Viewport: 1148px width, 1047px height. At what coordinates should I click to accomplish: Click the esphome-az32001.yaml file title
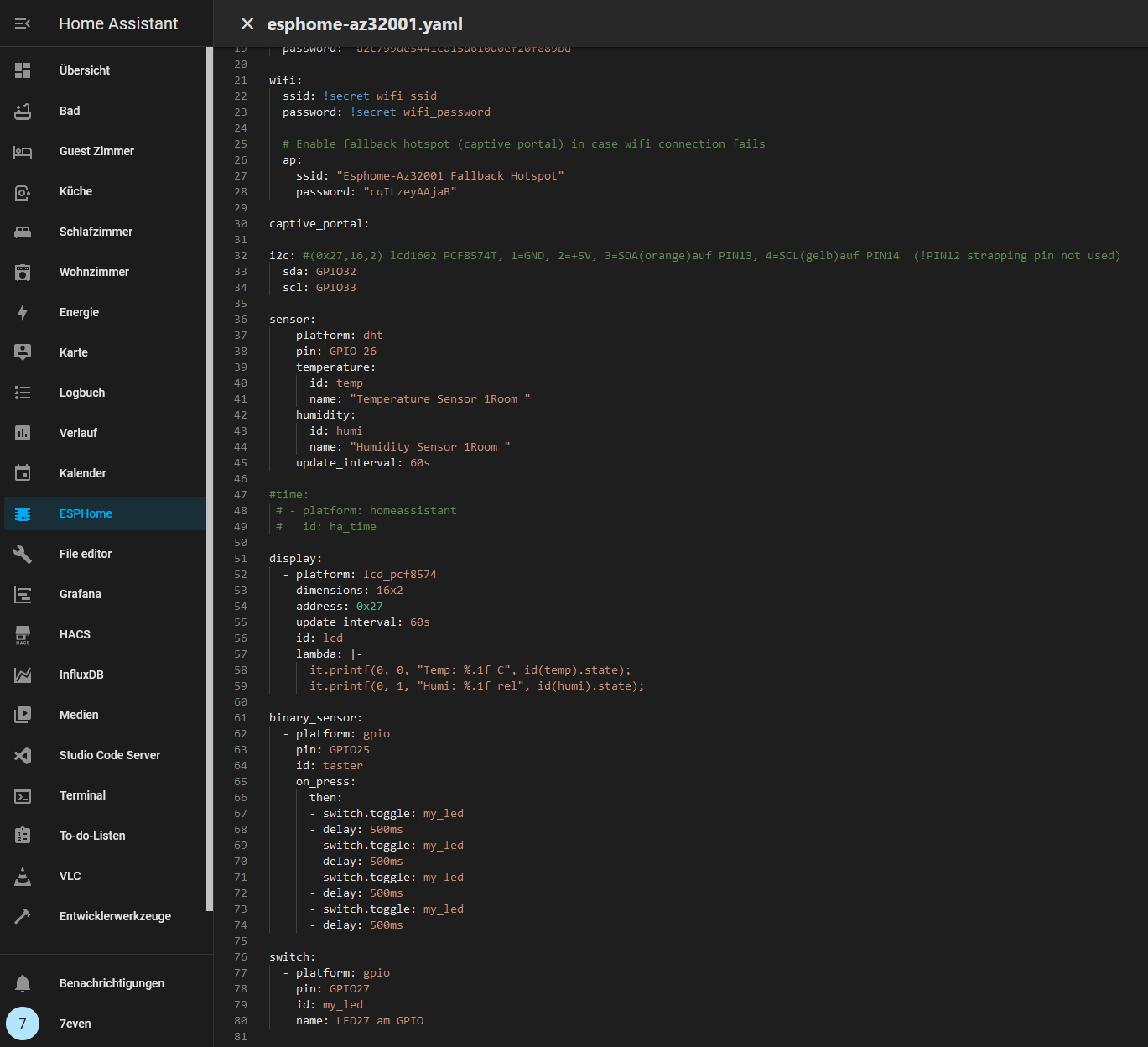[x=365, y=24]
